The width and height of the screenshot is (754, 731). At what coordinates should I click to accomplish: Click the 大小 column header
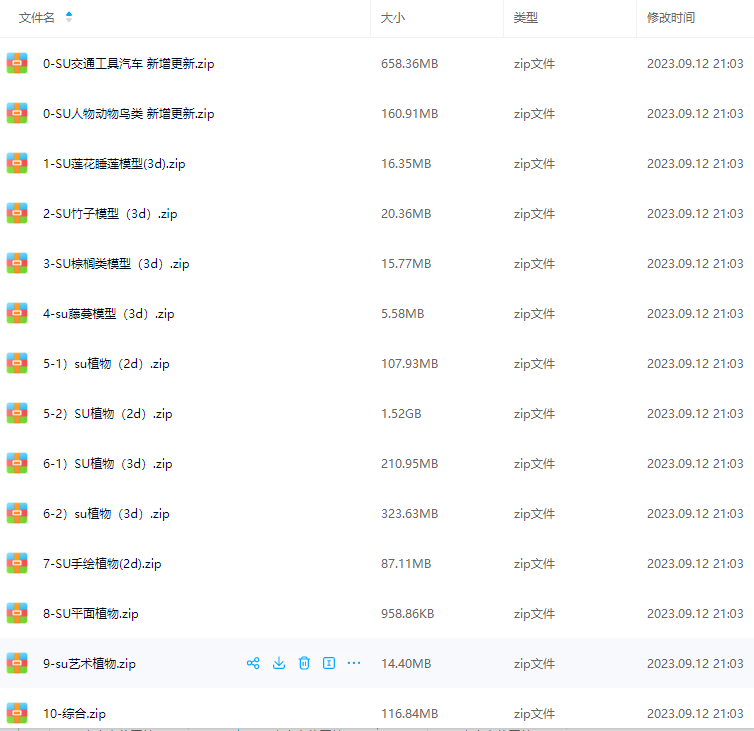click(x=393, y=18)
